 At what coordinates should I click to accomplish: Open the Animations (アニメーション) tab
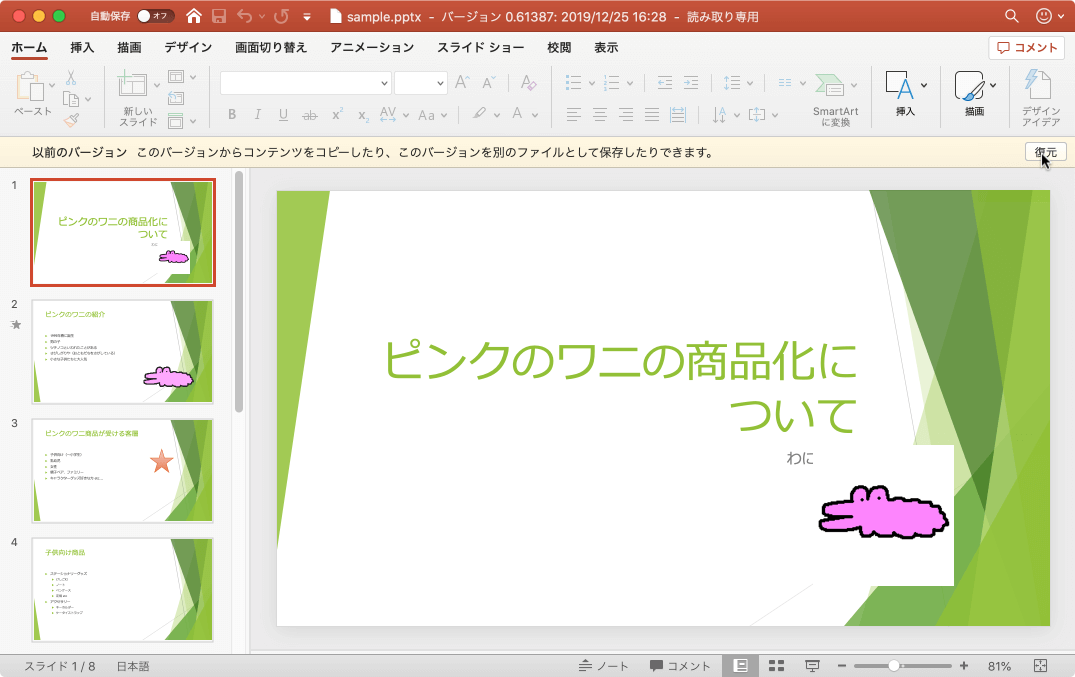click(x=372, y=47)
